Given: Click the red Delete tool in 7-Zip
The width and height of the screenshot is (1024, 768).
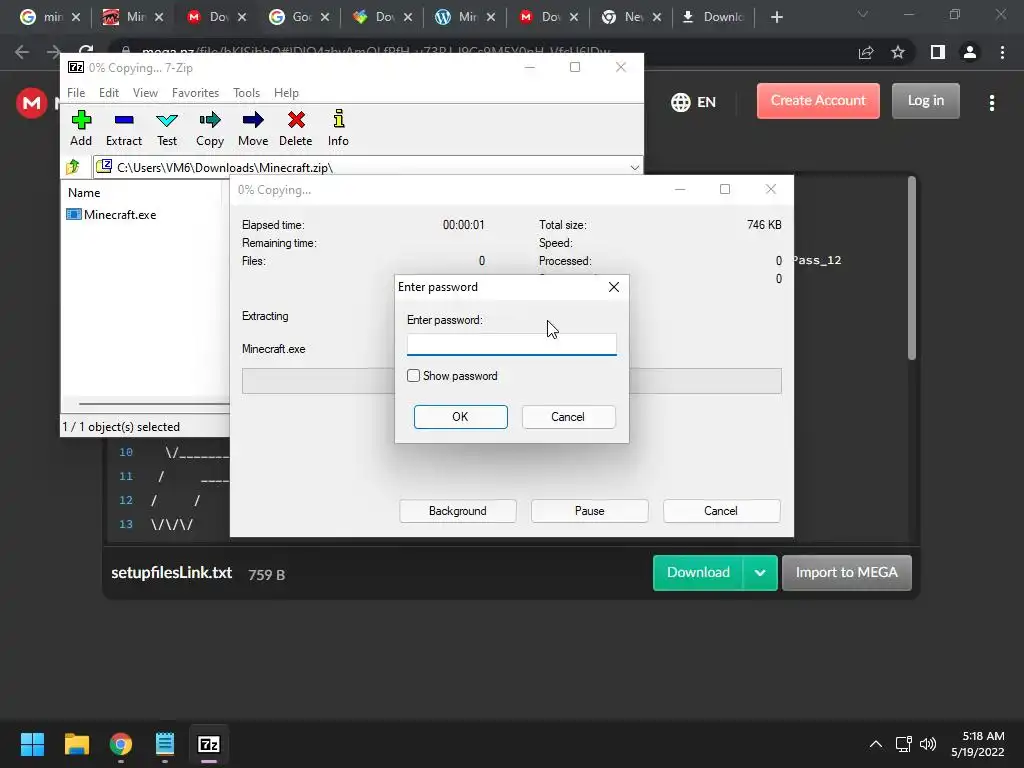Looking at the screenshot, I should [x=296, y=128].
